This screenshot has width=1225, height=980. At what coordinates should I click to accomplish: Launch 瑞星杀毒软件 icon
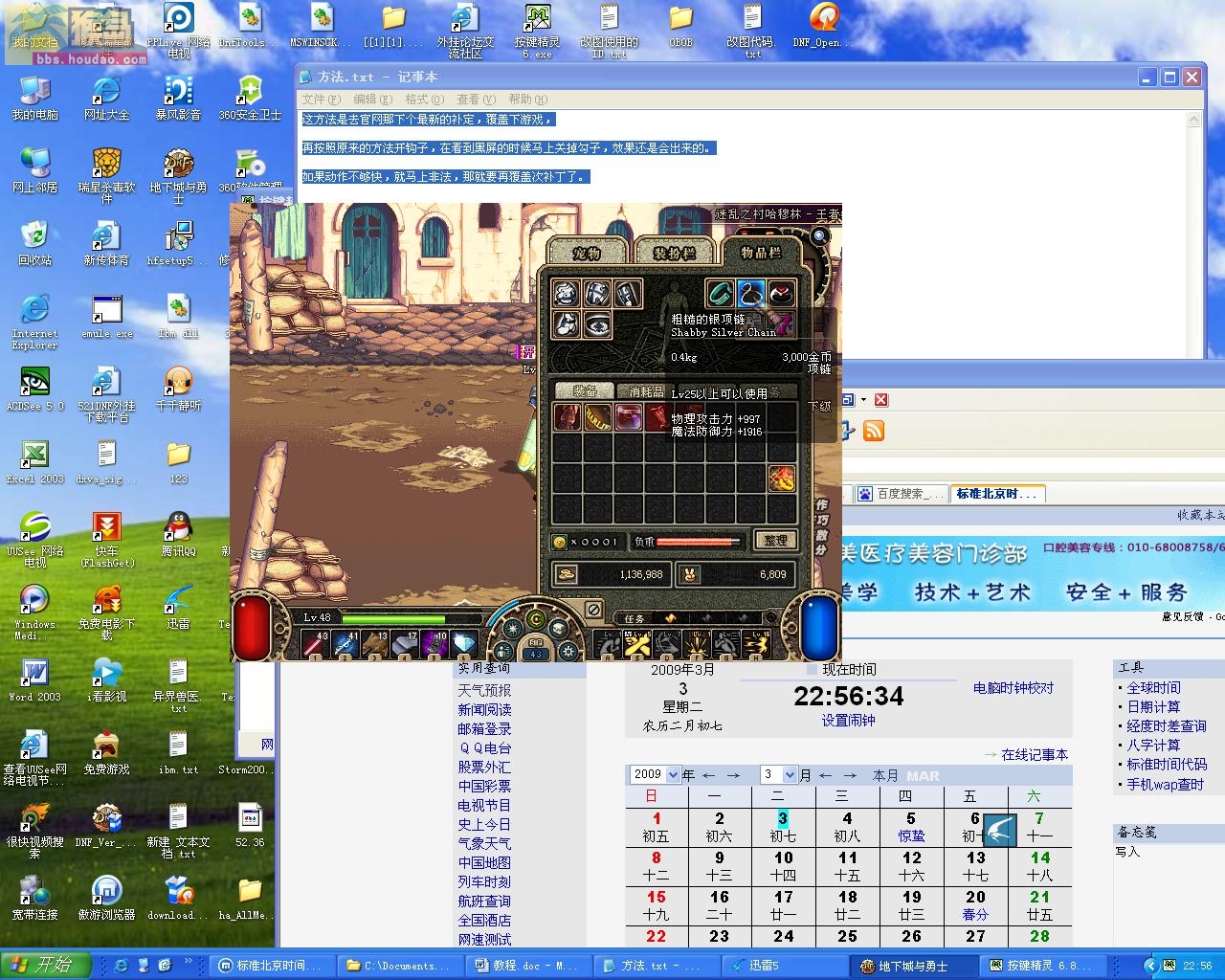point(106,176)
